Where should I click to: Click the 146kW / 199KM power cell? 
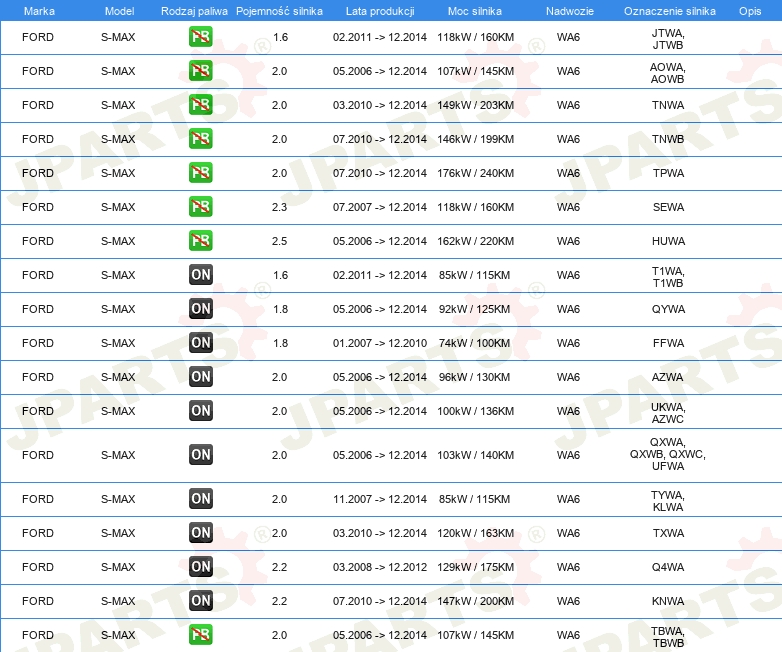coord(475,139)
